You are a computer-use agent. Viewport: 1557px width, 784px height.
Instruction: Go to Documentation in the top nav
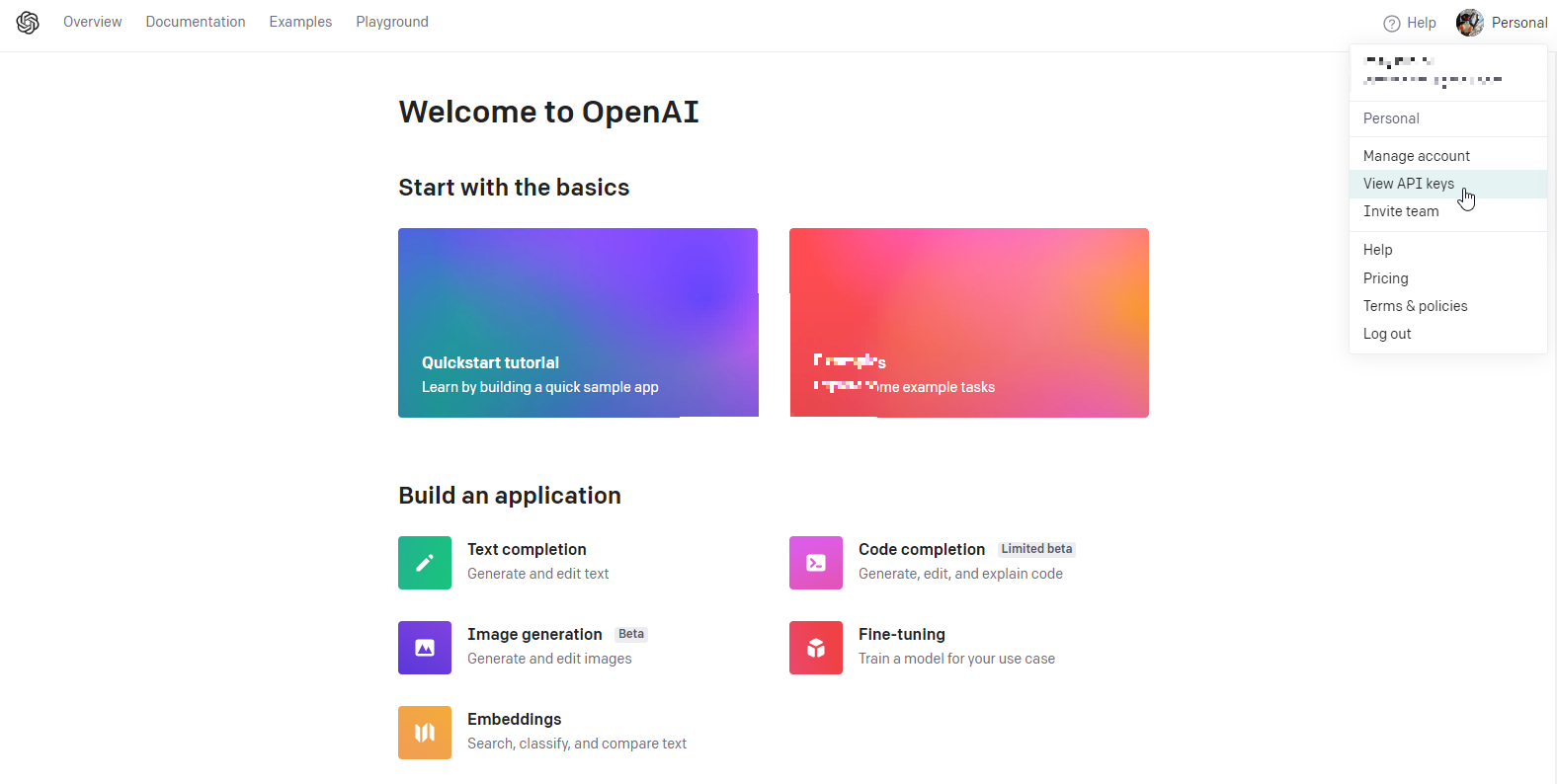(196, 22)
